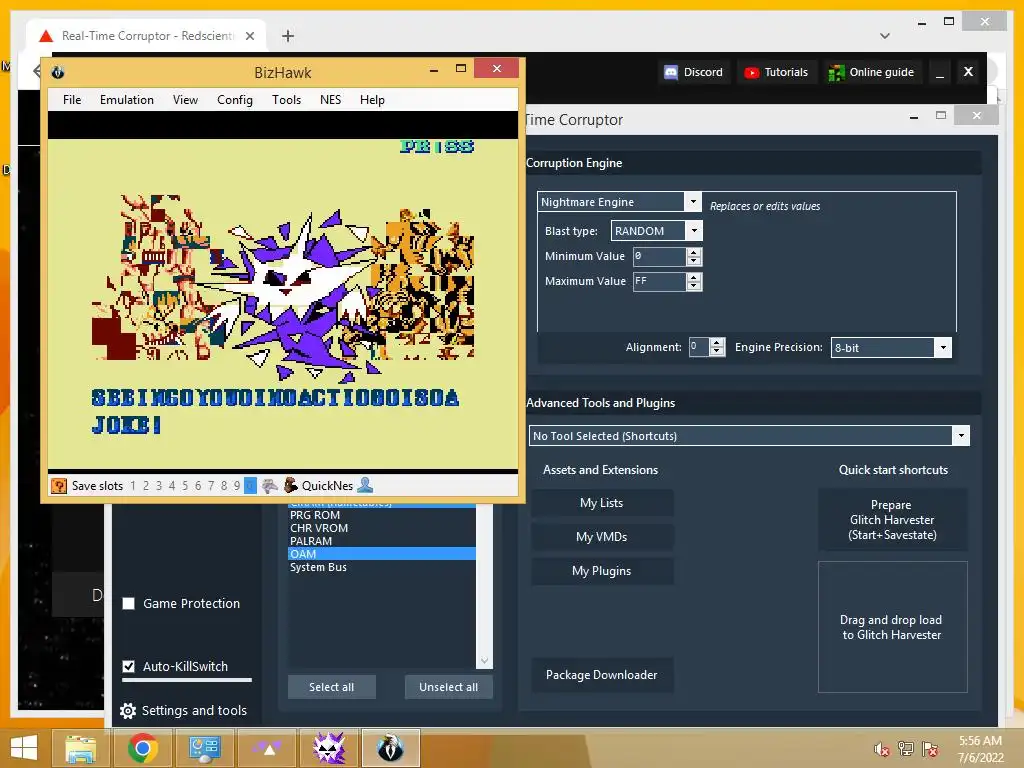
Task: Click the BizHawk window title icon
Action: pyautogui.click(x=57, y=72)
